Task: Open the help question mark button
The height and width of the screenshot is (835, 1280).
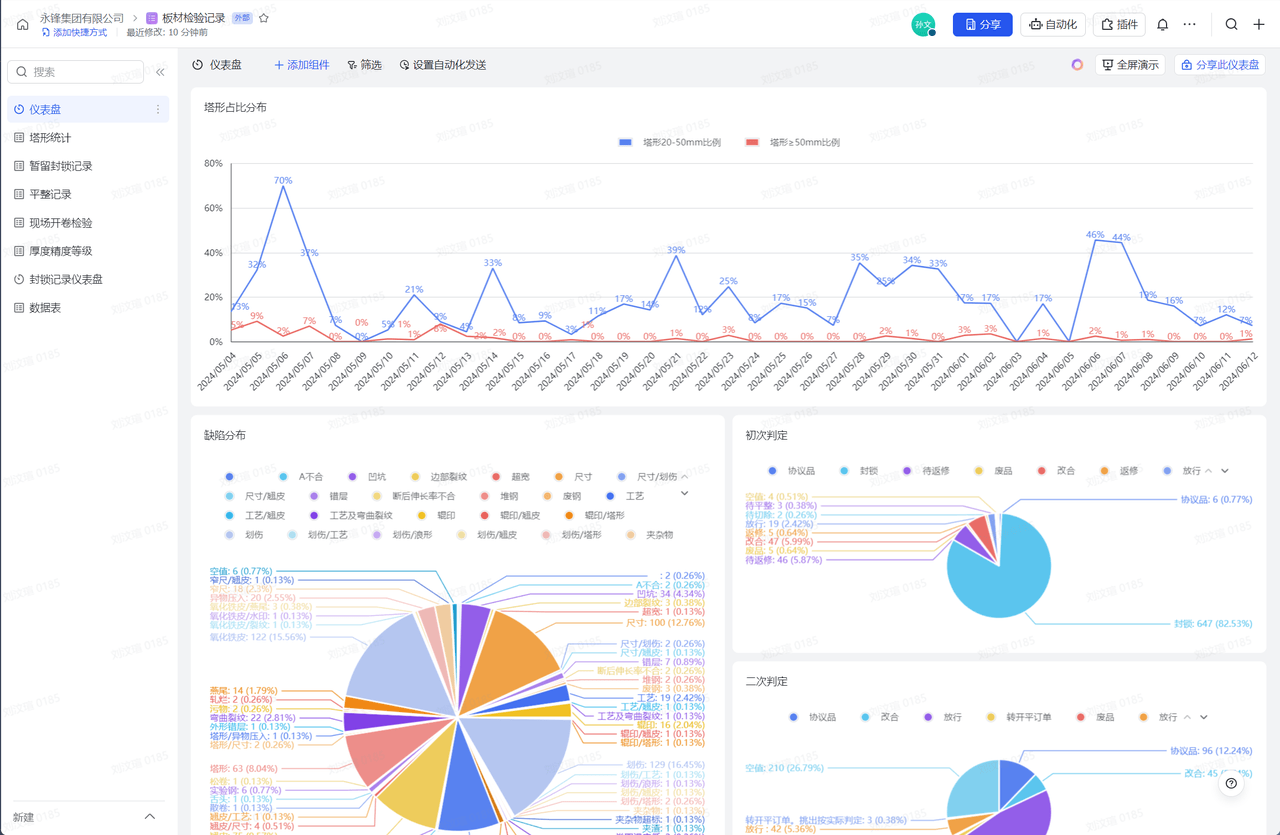Action: 1231,784
